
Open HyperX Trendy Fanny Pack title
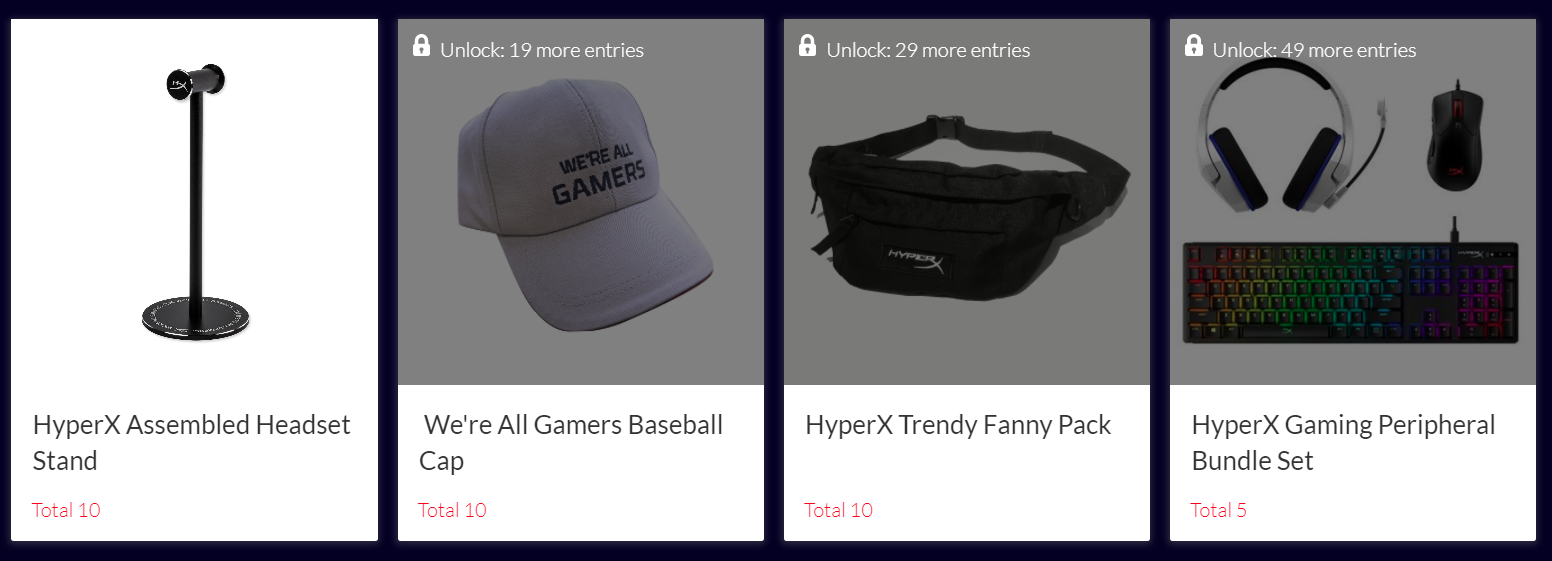pyautogui.click(x=958, y=425)
